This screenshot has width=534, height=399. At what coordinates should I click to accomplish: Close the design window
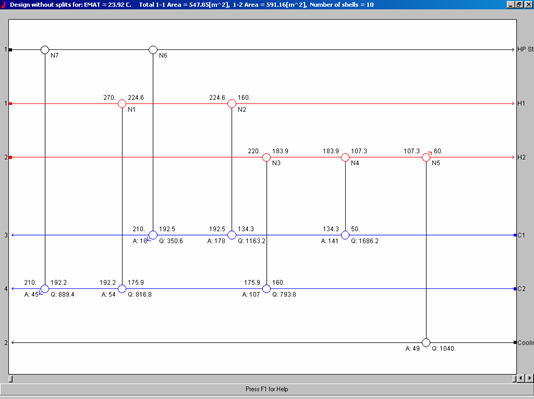pyautogui.click(x=528, y=4)
